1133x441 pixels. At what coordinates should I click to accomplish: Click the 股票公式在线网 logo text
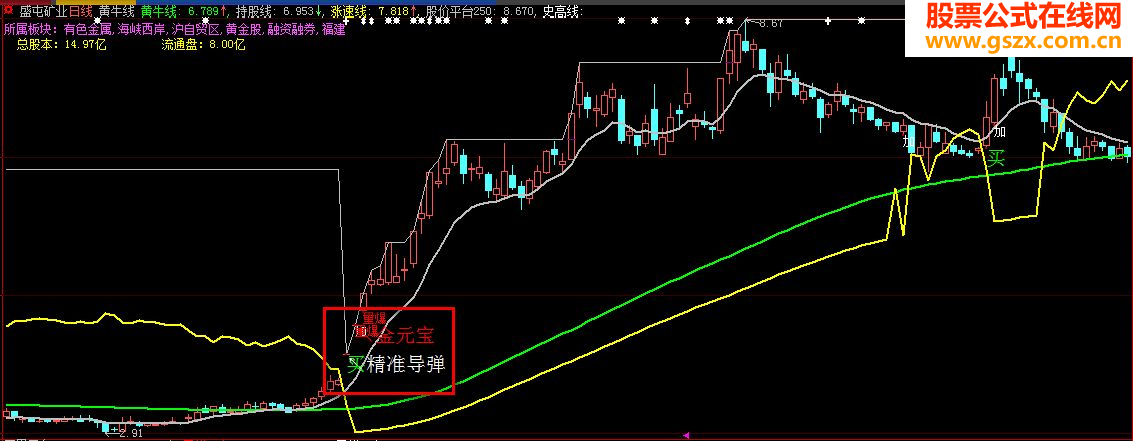click(1020, 16)
